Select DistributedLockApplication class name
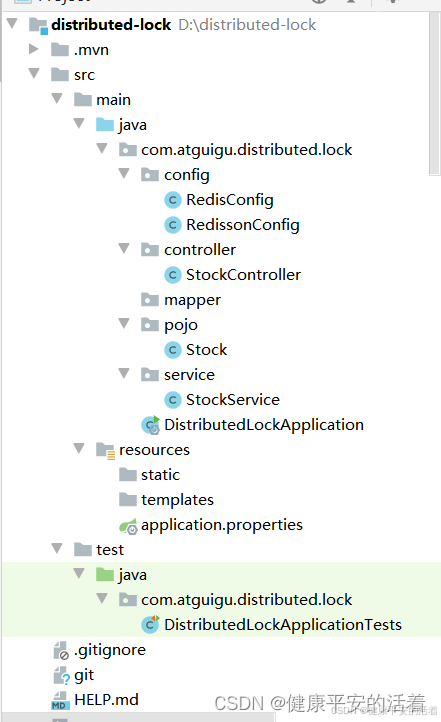Image resolution: width=441 pixels, height=722 pixels. [264, 425]
